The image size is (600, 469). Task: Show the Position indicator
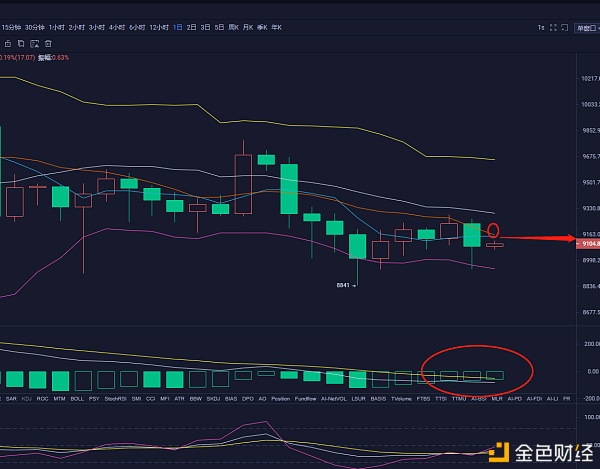[x=280, y=399]
